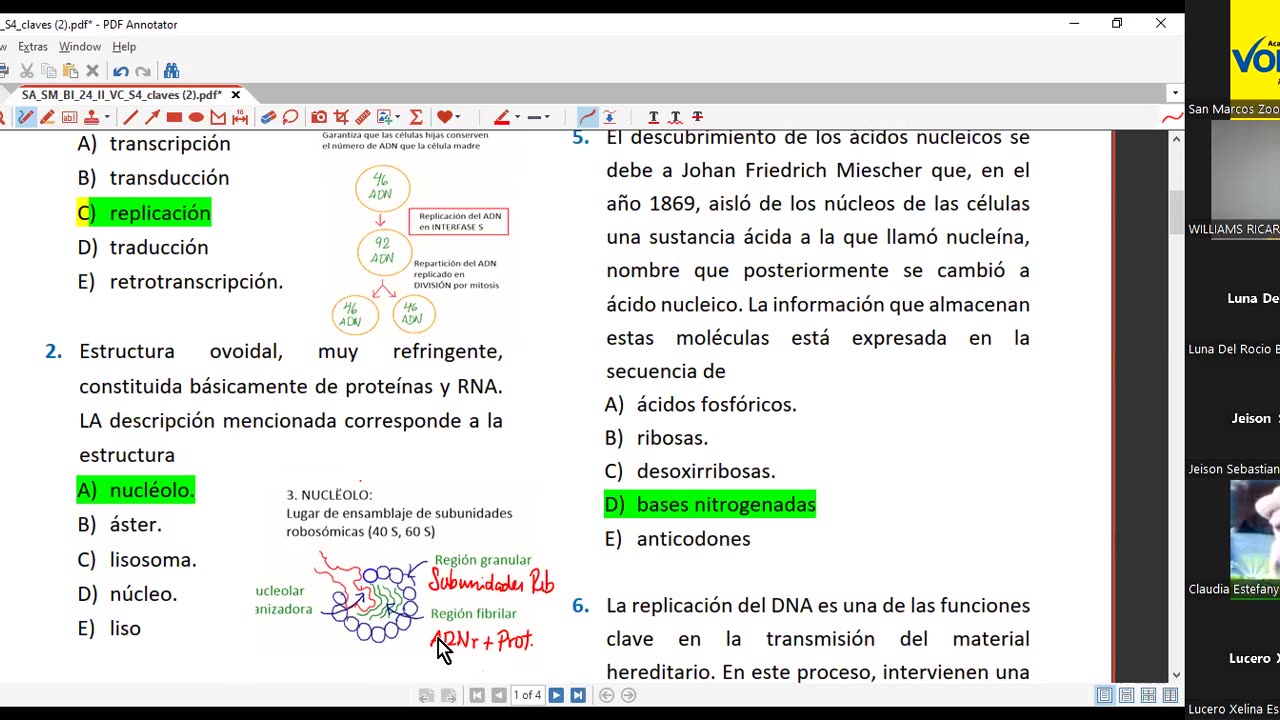Image resolution: width=1280 pixels, height=720 pixels.
Task: Click the strikethrough text markup icon
Action: click(697, 117)
